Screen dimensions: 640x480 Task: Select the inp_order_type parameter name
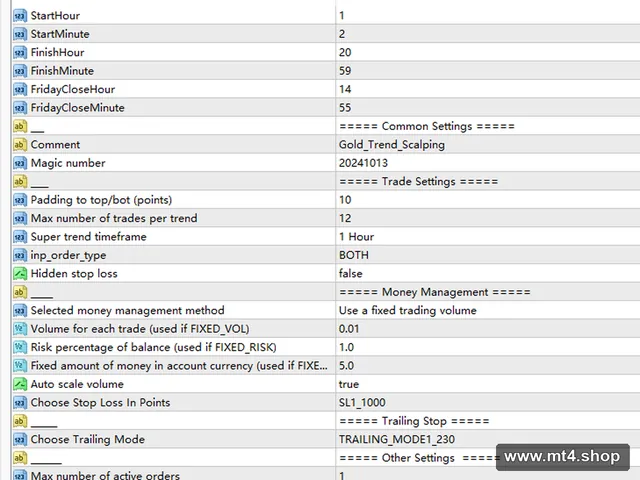pyautogui.click(x=68, y=256)
